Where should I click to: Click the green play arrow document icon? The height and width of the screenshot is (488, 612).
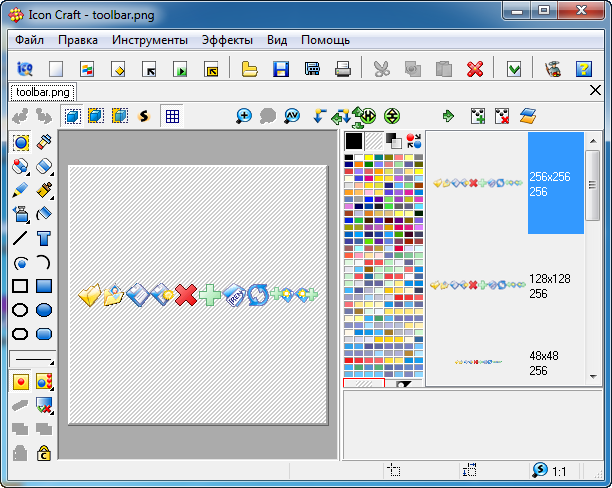[180, 69]
